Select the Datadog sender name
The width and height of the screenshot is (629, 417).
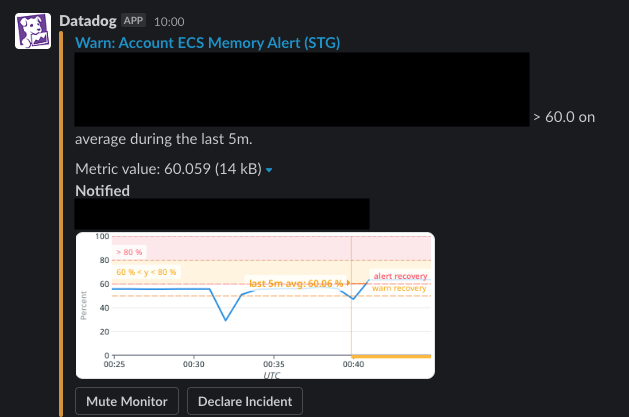[88, 21]
